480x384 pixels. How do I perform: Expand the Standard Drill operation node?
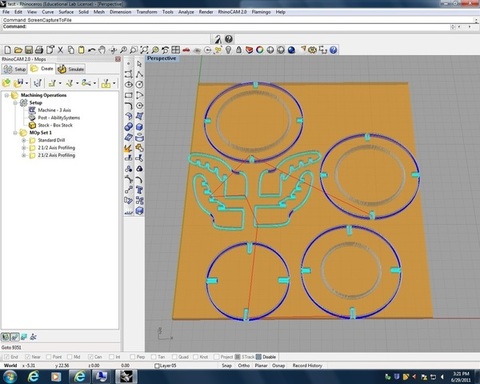(24, 140)
